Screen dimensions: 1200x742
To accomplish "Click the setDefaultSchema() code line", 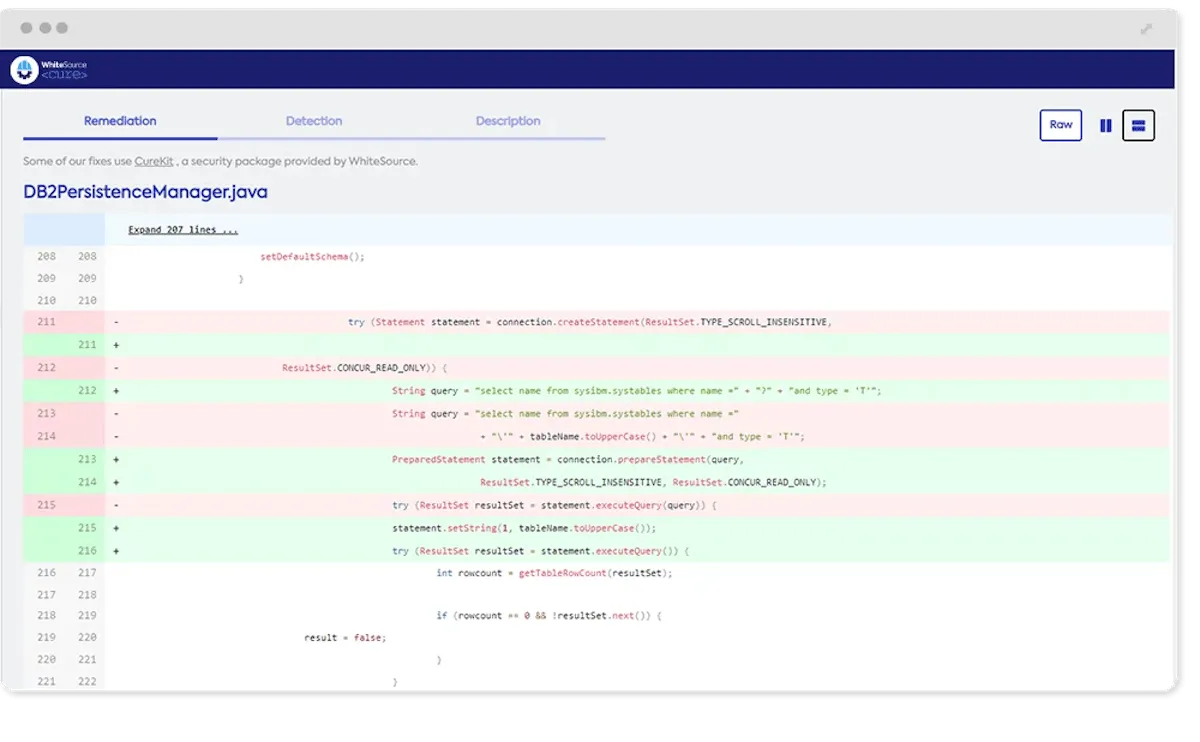I will tap(313, 257).
